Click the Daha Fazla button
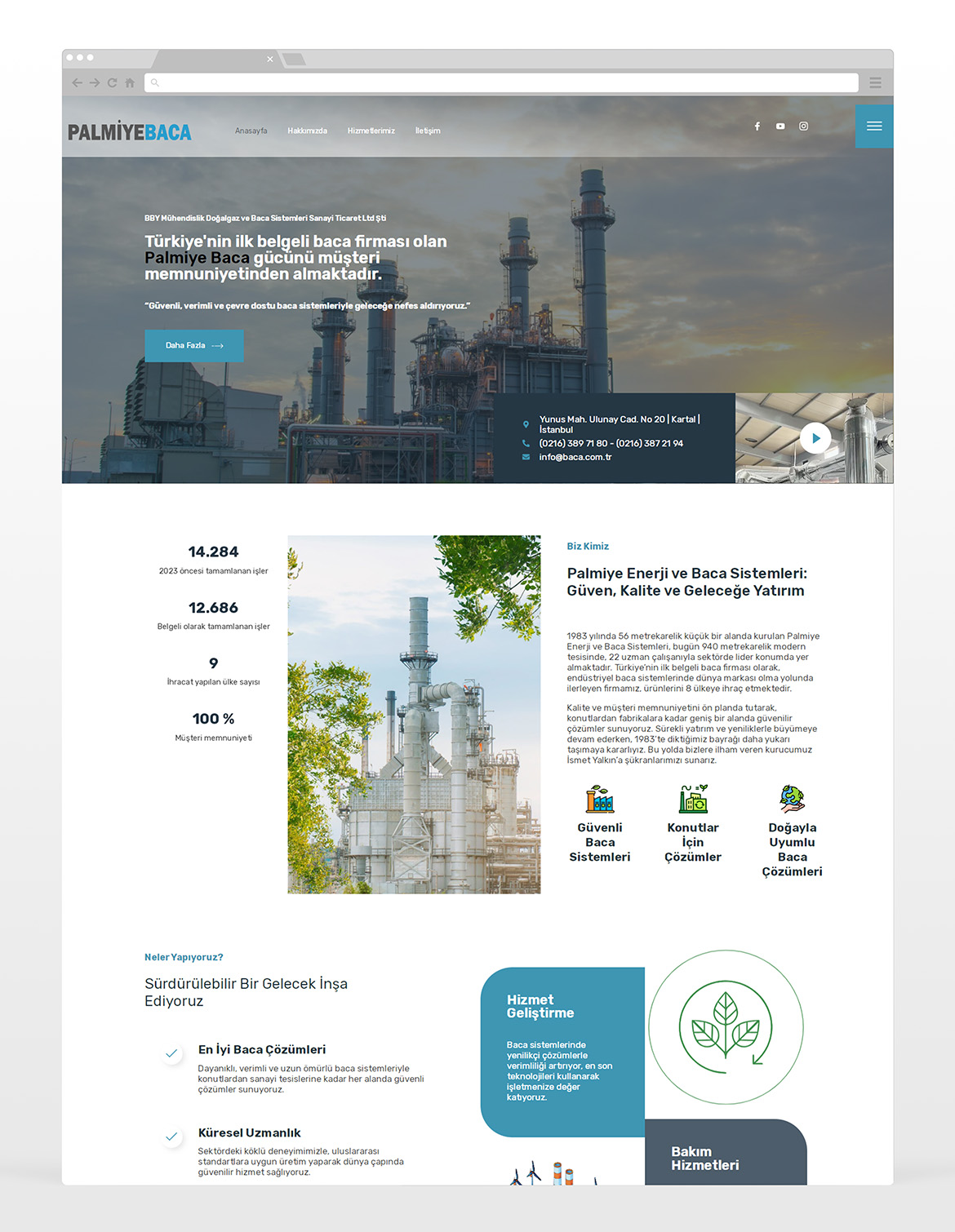Screen dimensions: 955x1232 coord(194,346)
